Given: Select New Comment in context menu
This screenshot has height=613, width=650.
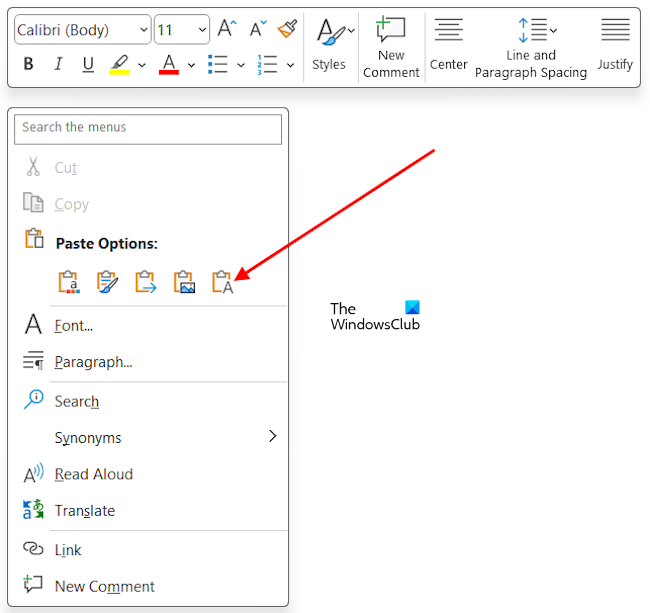Looking at the screenshot, I should click(x=148, y=586).
